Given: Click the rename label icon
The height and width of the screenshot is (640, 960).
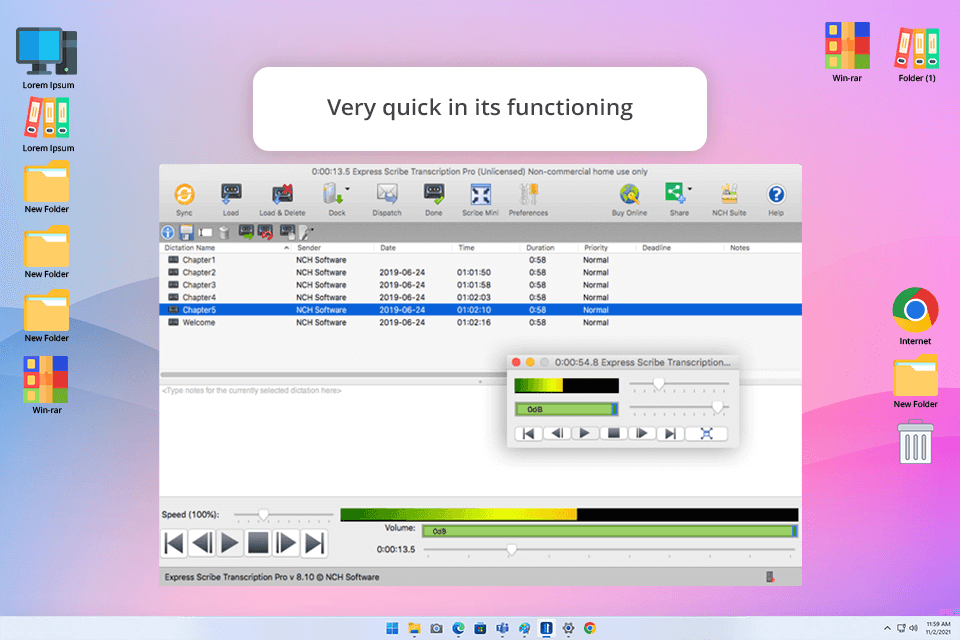Looking at the screenshot, I should (205, 233).
